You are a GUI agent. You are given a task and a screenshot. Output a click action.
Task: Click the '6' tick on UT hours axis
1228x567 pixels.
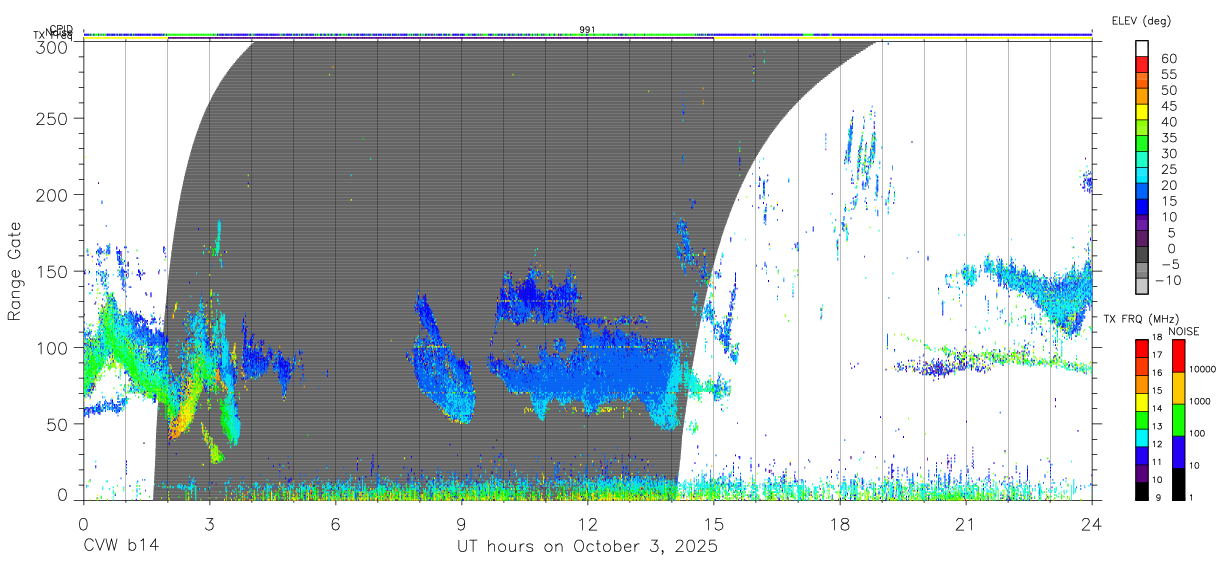335,523
